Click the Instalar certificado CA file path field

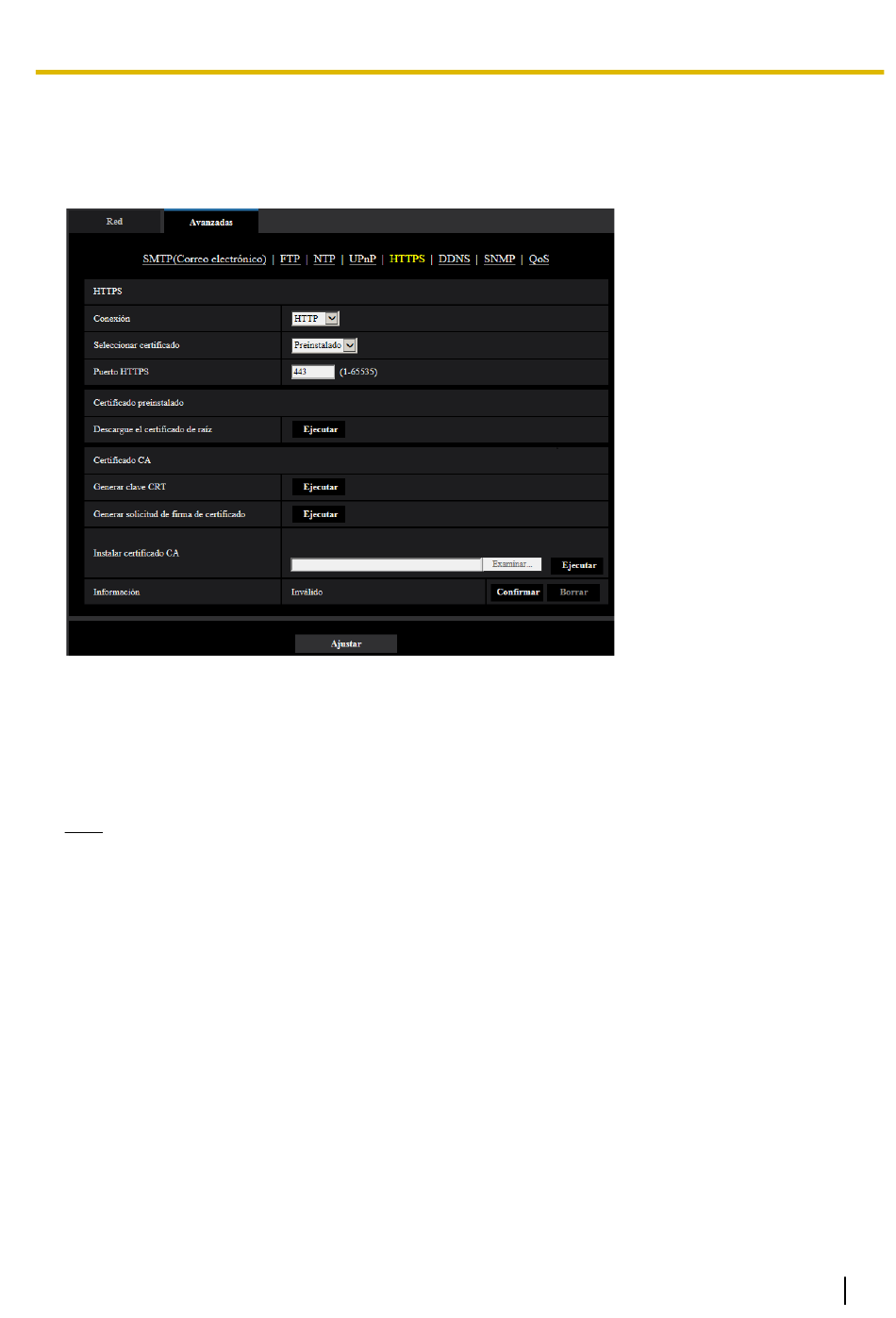click(x=387, y=564)
